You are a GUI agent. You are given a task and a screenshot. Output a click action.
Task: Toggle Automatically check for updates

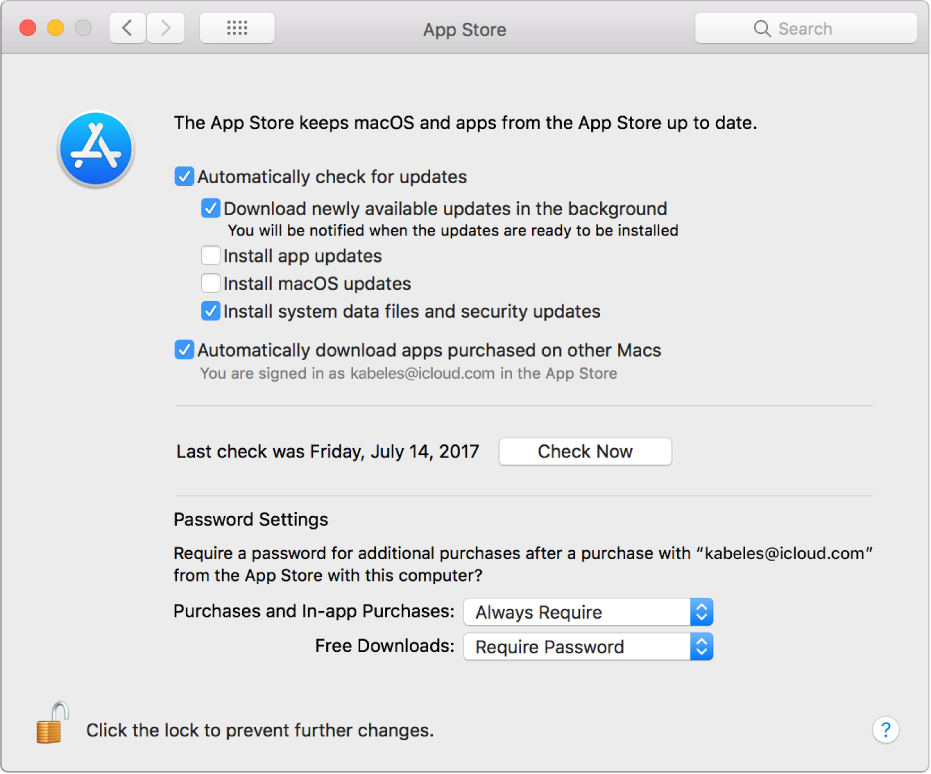tap(184, 177)
